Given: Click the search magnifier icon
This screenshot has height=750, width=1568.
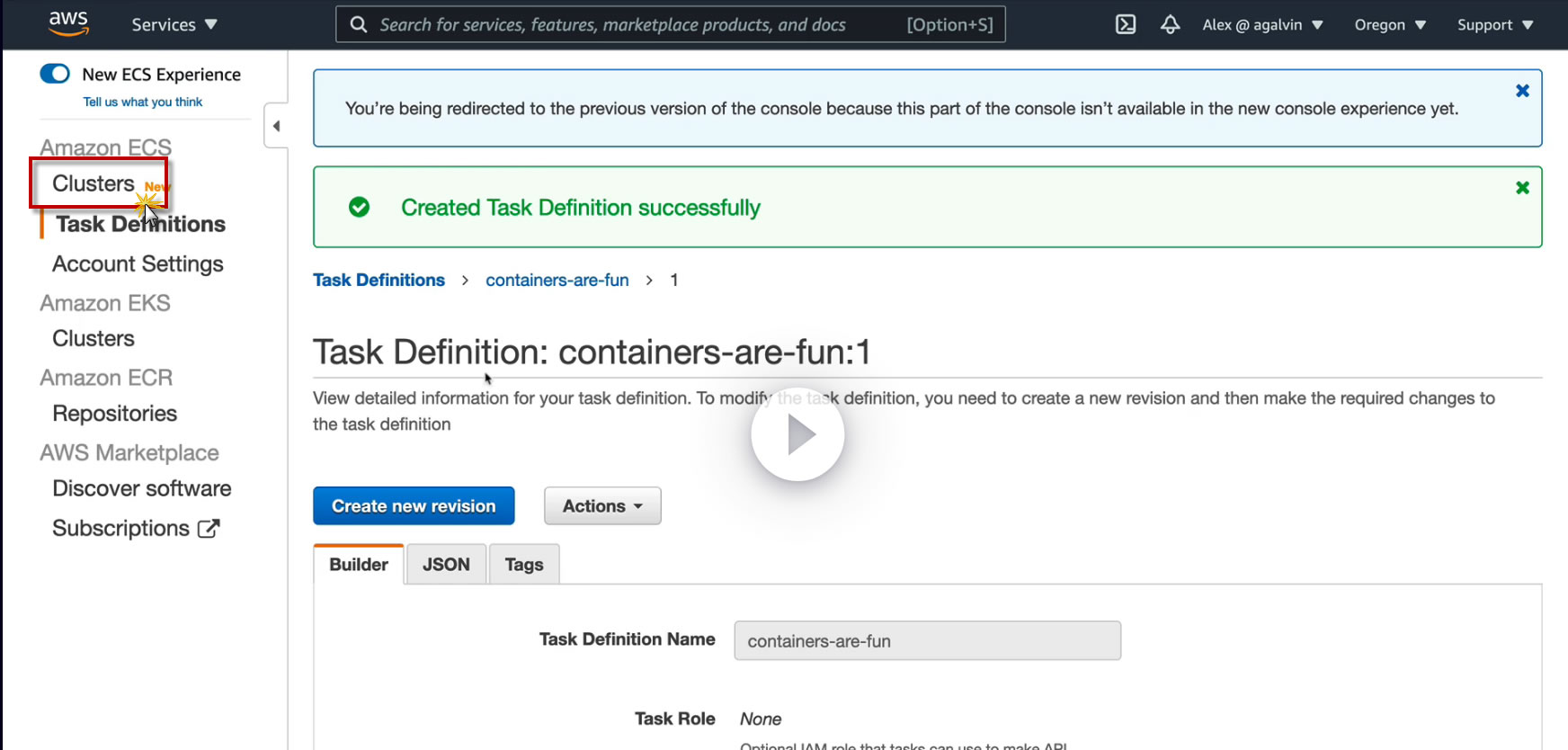Looking at the screenshot, I should point(359,24).
